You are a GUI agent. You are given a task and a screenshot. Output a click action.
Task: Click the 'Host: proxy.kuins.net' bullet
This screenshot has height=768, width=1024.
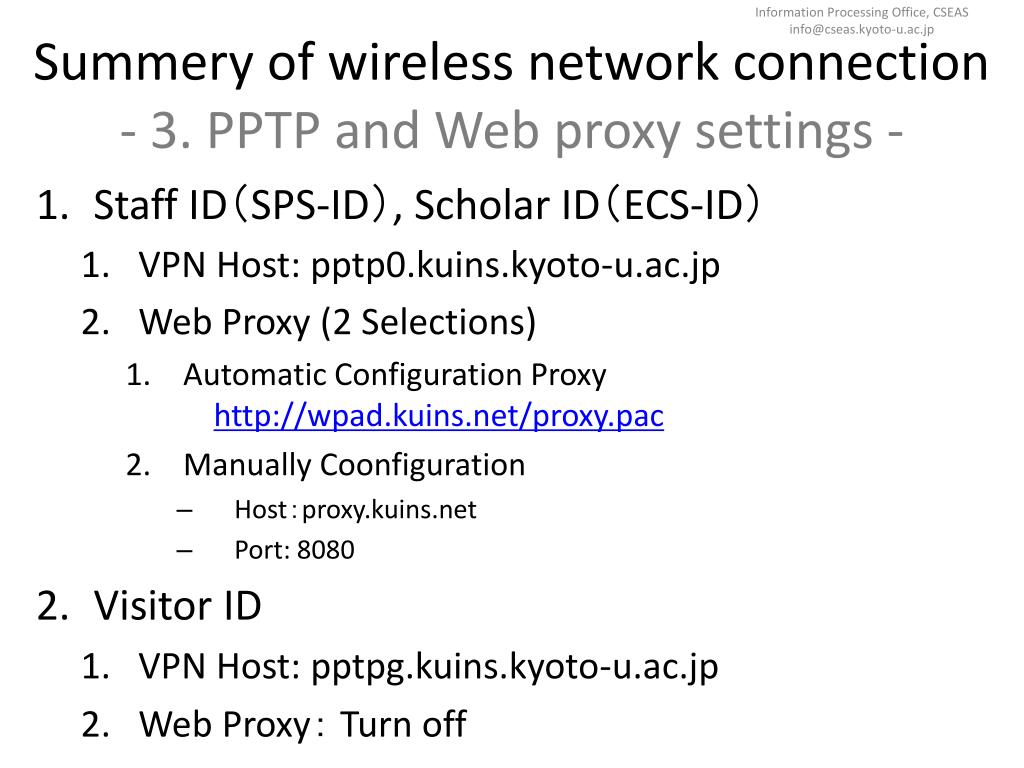355,510
